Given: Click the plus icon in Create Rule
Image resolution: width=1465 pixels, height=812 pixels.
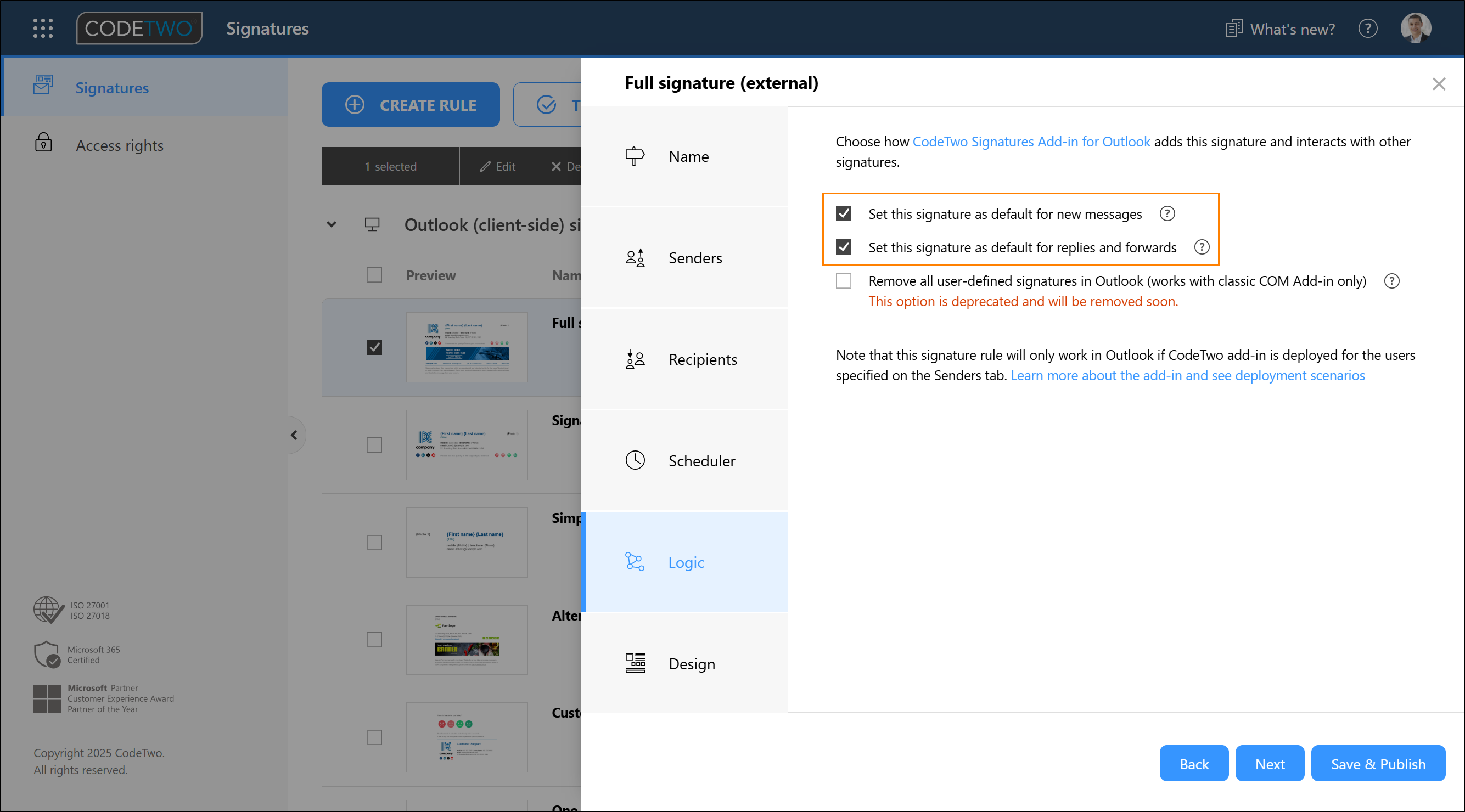Looking at the screenshot, I should 355,105.
